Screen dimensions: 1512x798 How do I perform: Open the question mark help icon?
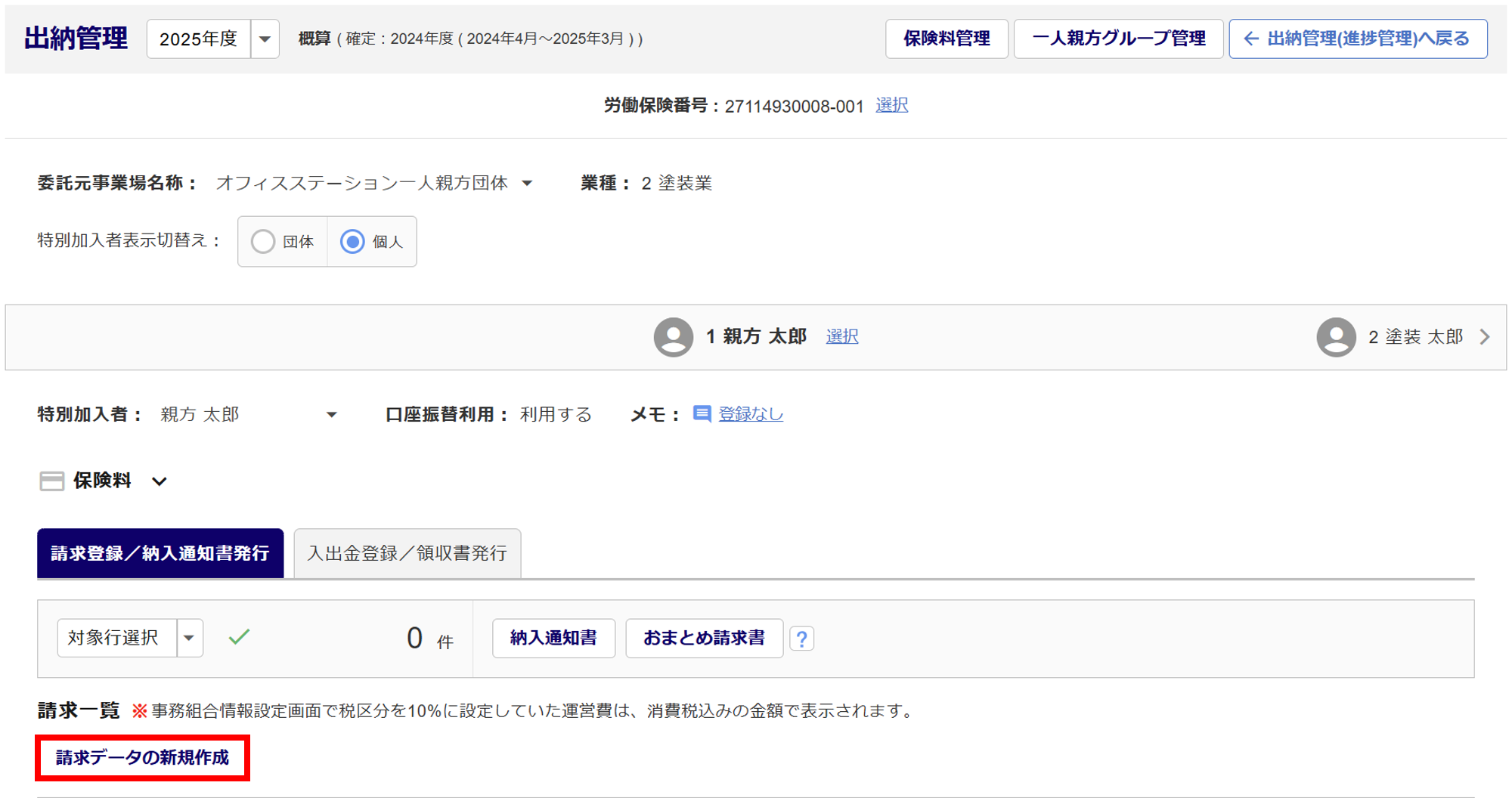tap(802, 639)
